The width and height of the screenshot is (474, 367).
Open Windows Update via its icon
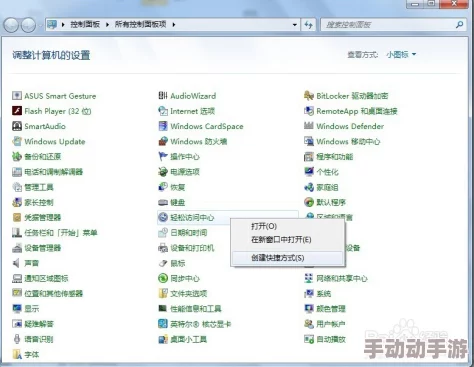tap(17, 141)
